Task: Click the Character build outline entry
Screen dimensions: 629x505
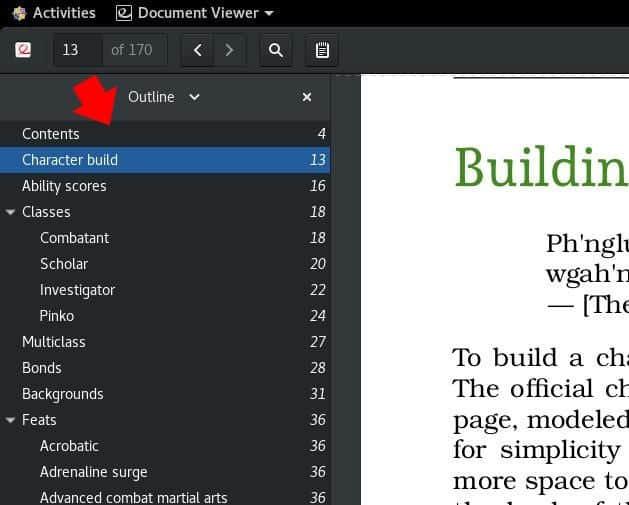Action: [x=70, y=160]
